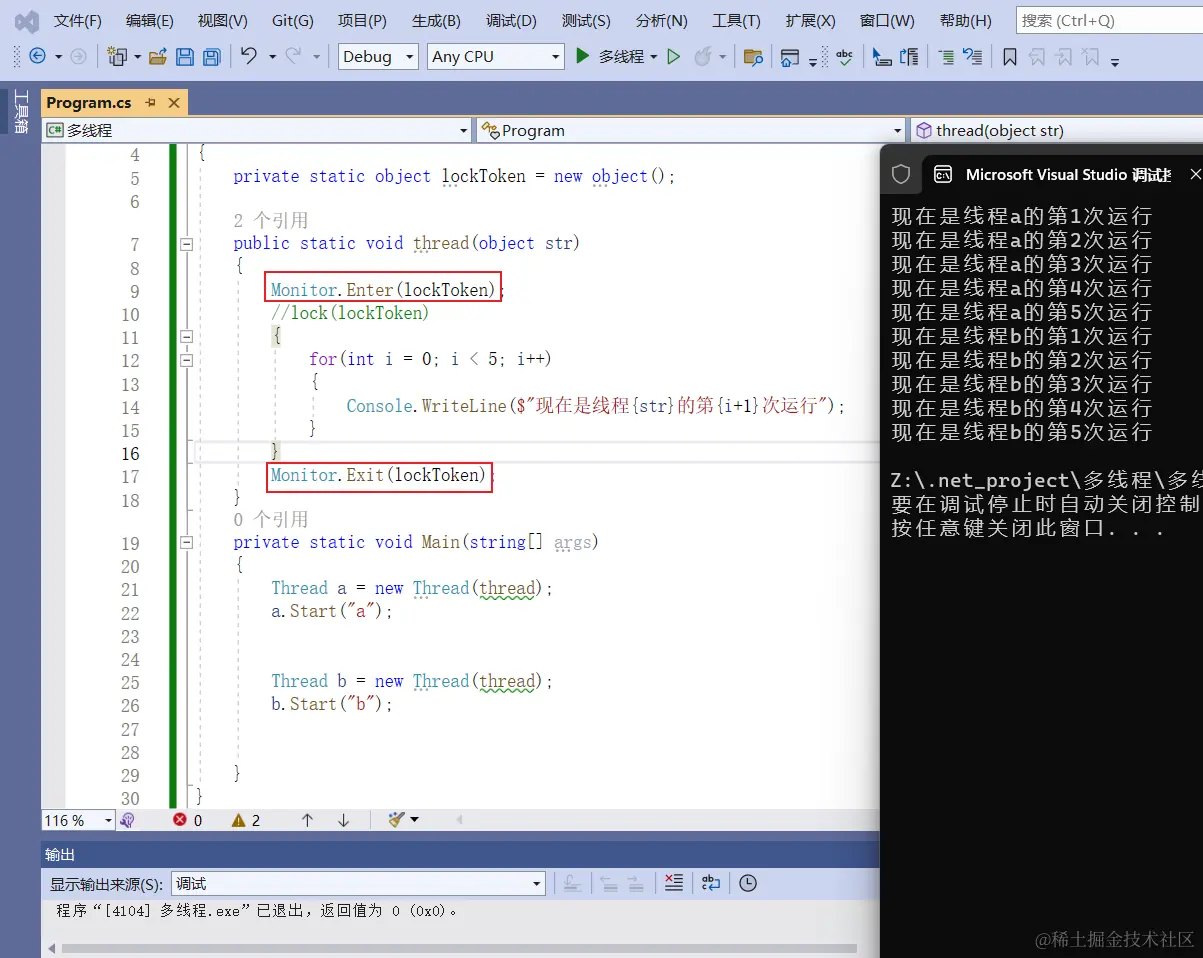This screenshot has width=1203, height=958.
Task: Click the code health indicator icon beside zoom
Action: pyautogui.click(x=127, y=820)
